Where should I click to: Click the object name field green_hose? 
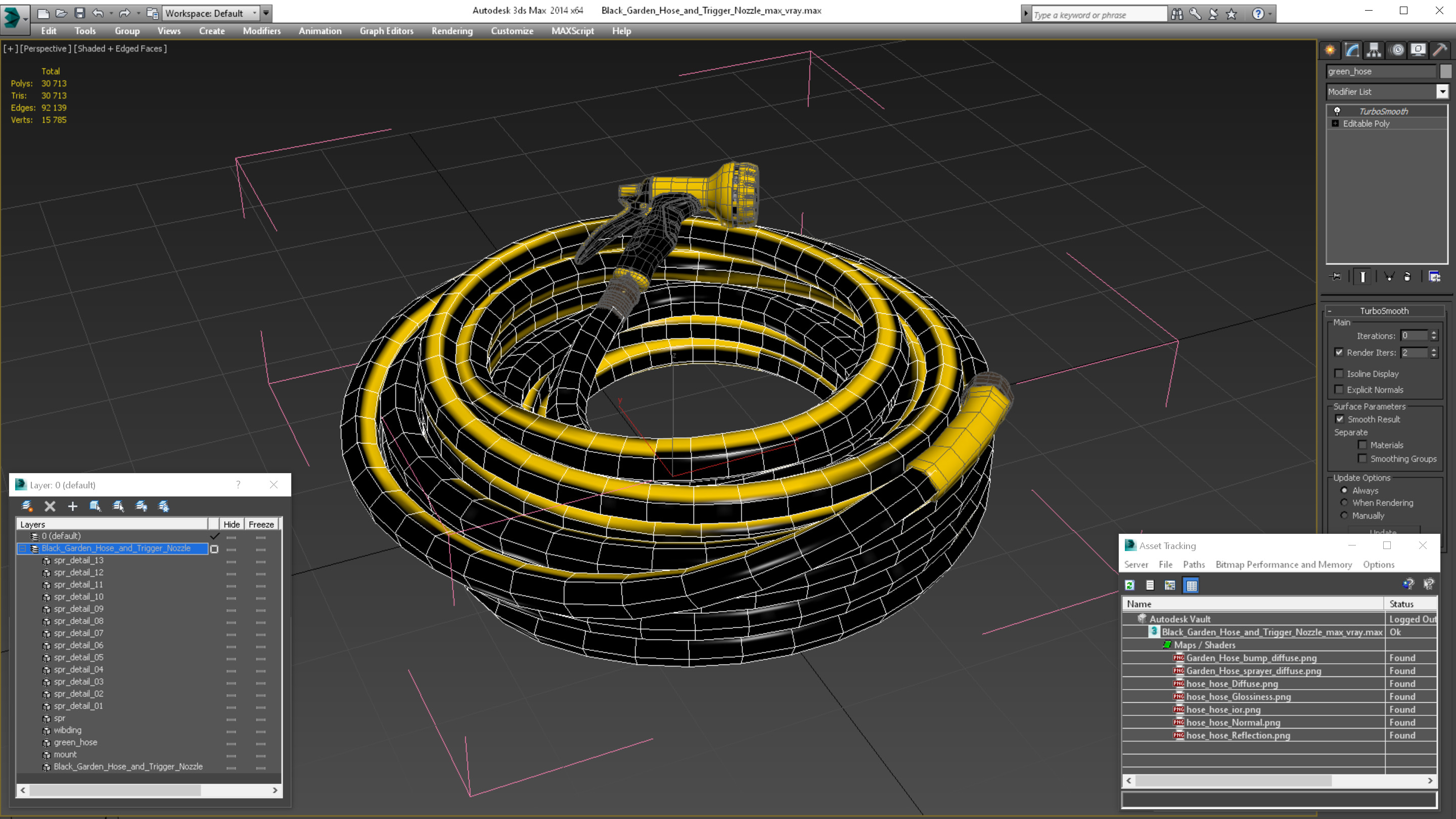click(1380, 71)
